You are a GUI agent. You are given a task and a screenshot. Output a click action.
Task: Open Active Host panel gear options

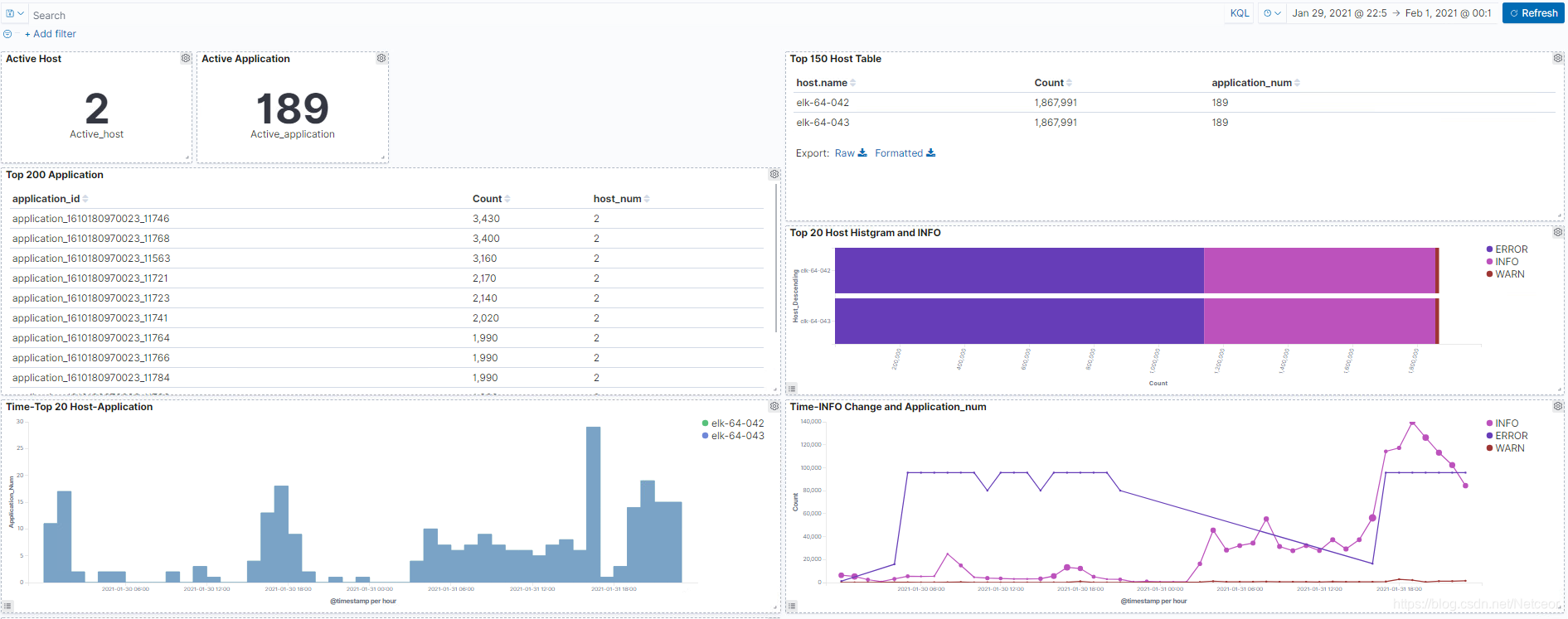(186, 58)
